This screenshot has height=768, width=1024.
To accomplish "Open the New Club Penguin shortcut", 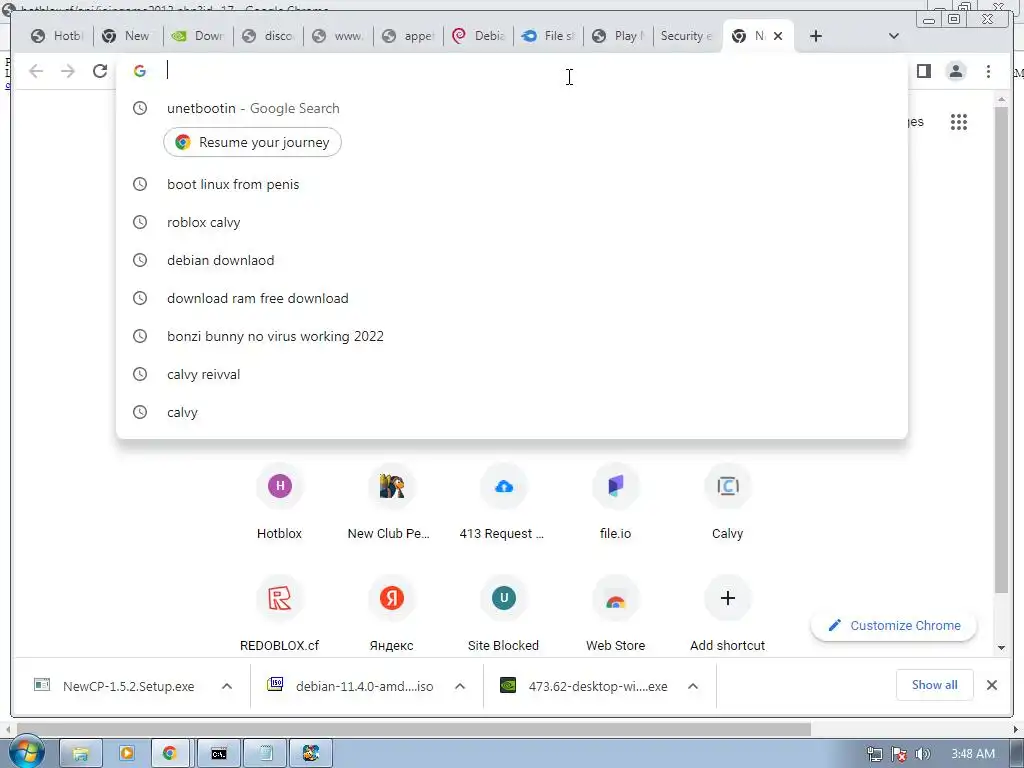I will click(391, 503).
